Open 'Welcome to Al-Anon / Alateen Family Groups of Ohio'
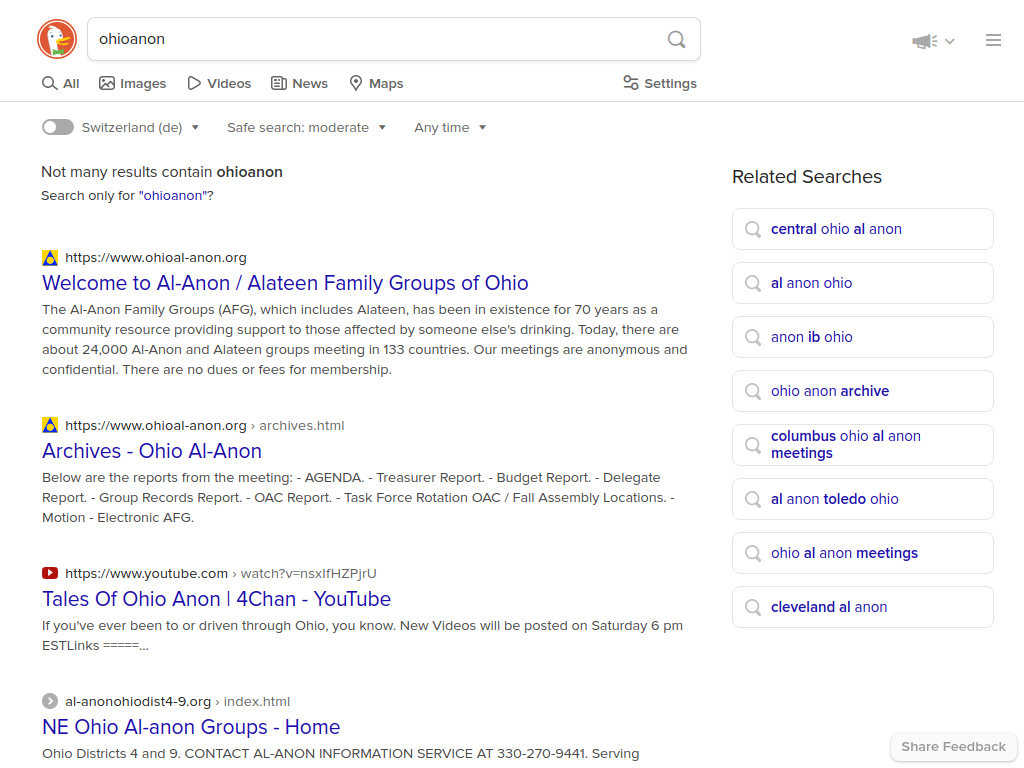This screenshot has height=768, width=1024. pos(285,283)
